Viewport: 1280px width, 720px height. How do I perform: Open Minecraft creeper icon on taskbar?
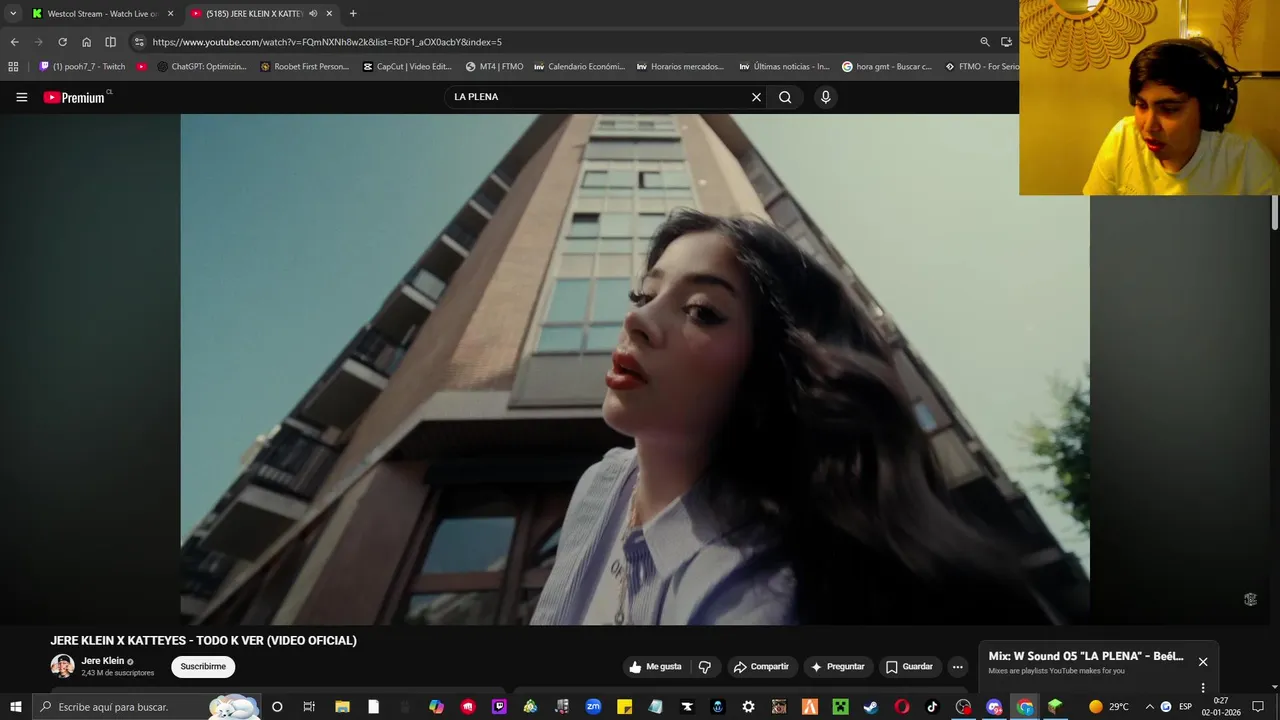841,707
